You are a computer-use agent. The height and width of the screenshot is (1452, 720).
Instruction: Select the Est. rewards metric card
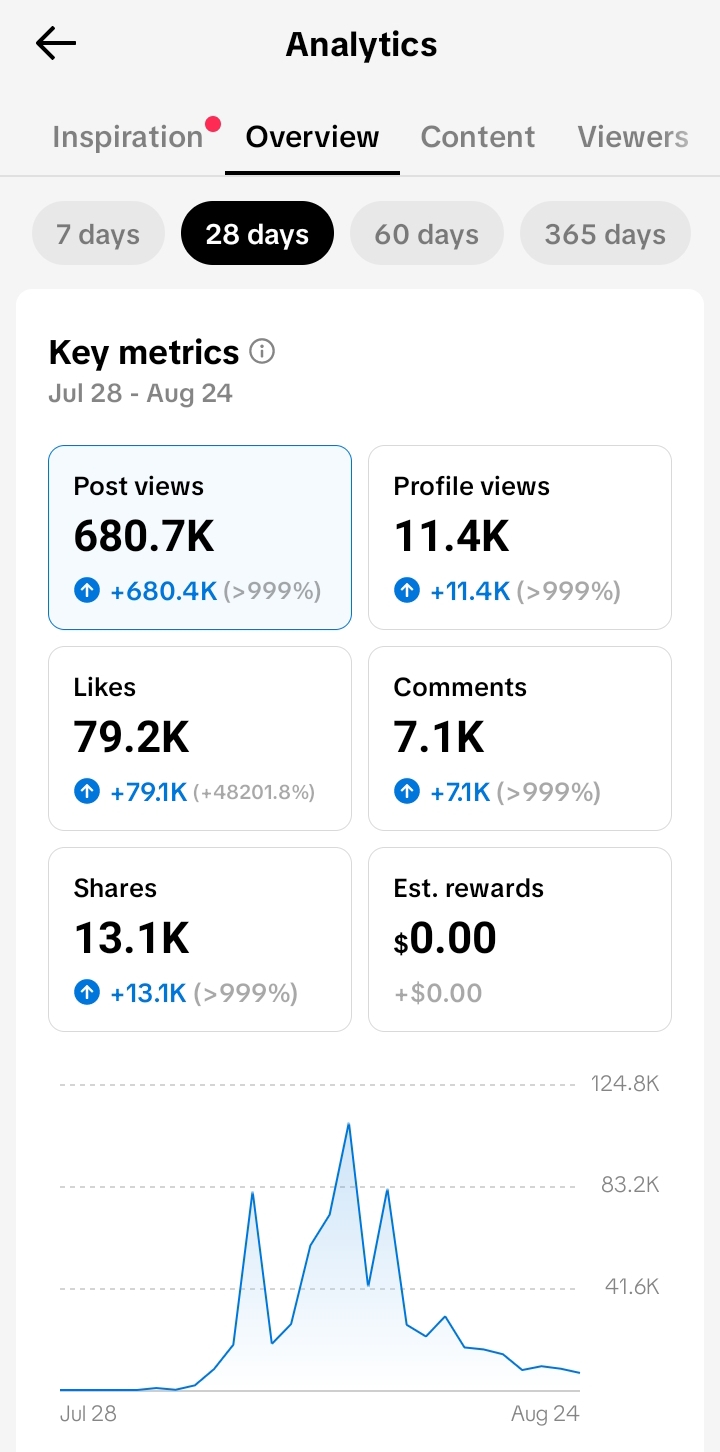(520, 939)
